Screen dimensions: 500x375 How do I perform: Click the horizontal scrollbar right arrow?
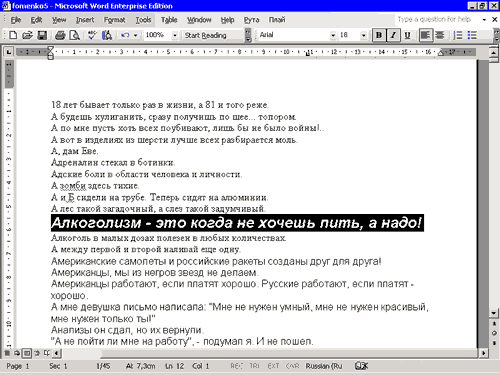pyautogui.click(x=484, y=353)
